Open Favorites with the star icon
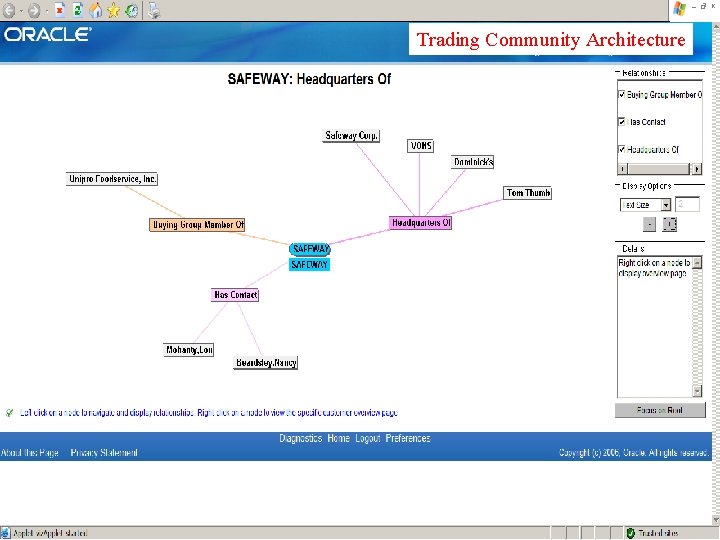This screenshot has height=540, width=720. coord(113,10)
